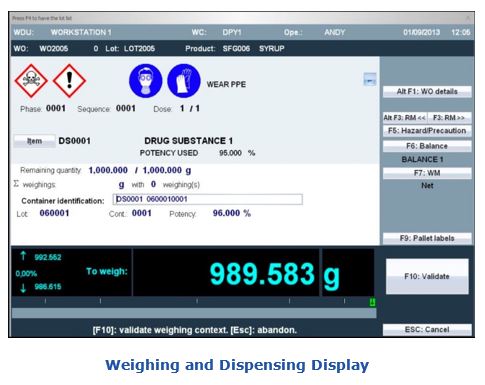
Task: Open F5: Hazard/Precaution
Action: click(x=427, y=130)
